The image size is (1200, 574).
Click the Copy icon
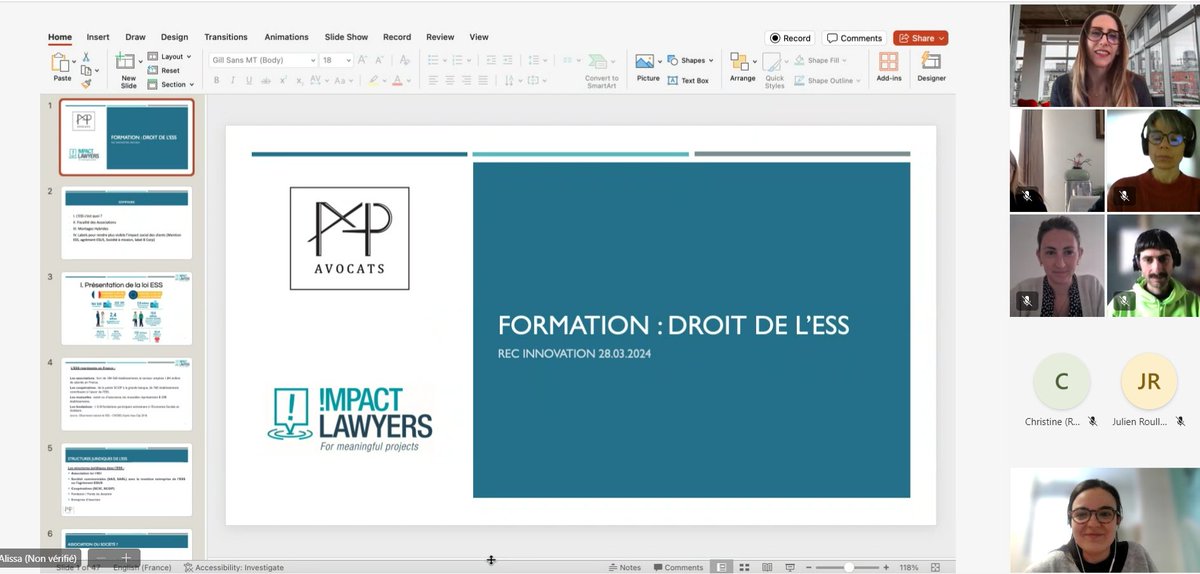(86, 71)
